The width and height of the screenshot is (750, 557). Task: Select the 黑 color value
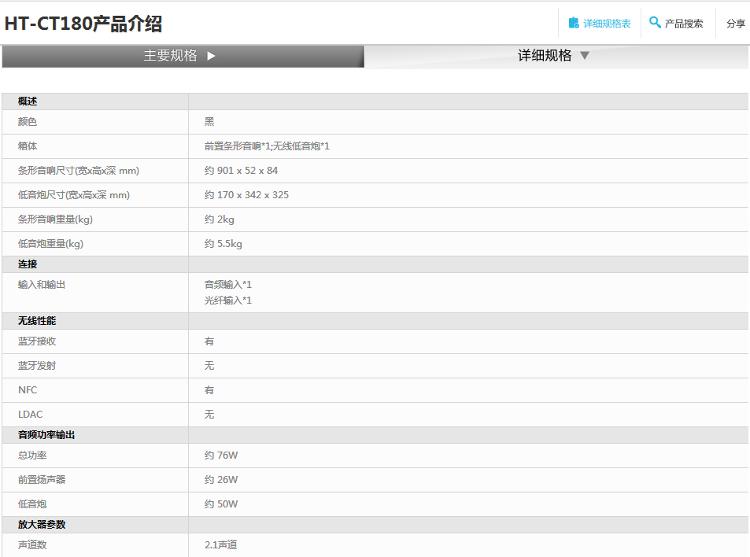point(209,122)
